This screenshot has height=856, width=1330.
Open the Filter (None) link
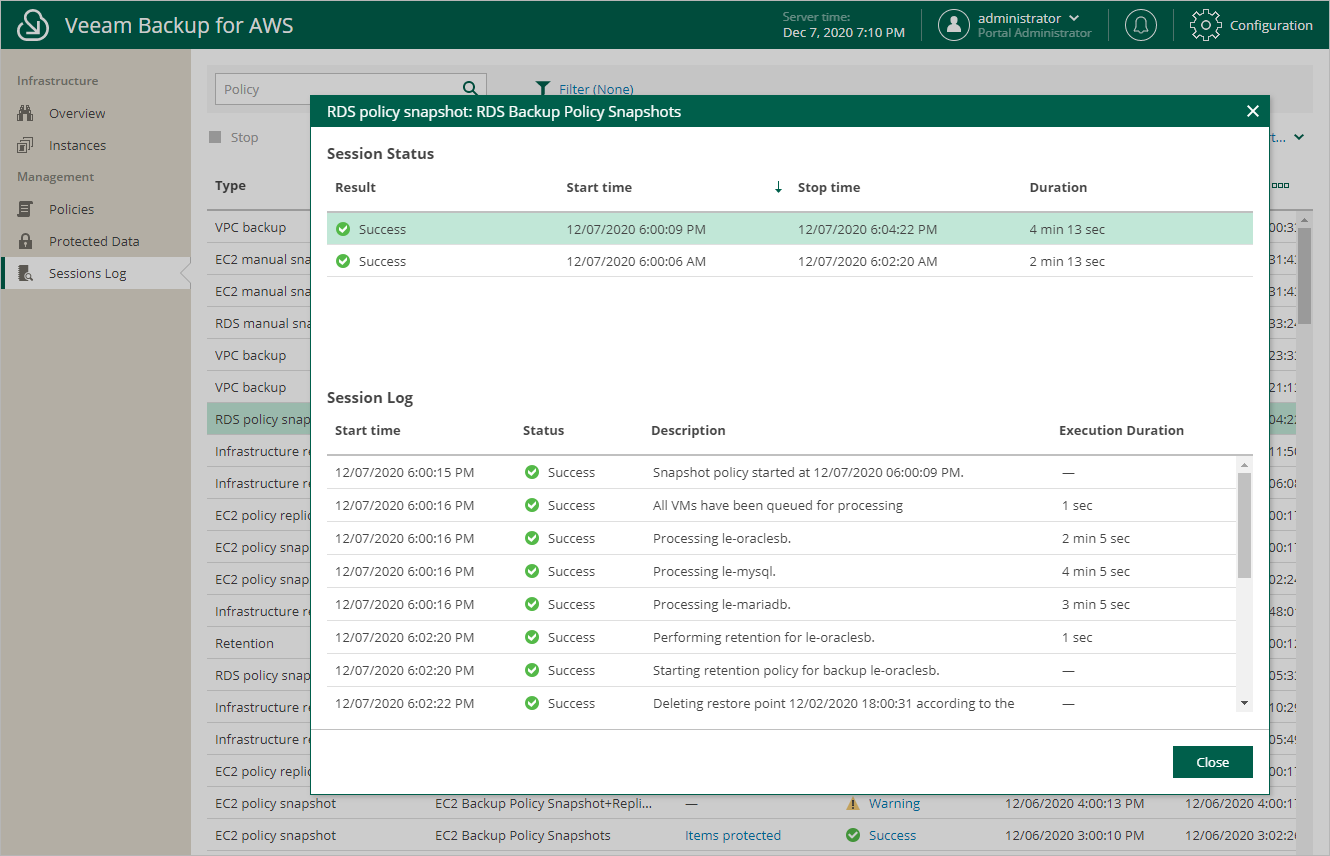click(596, 89)
